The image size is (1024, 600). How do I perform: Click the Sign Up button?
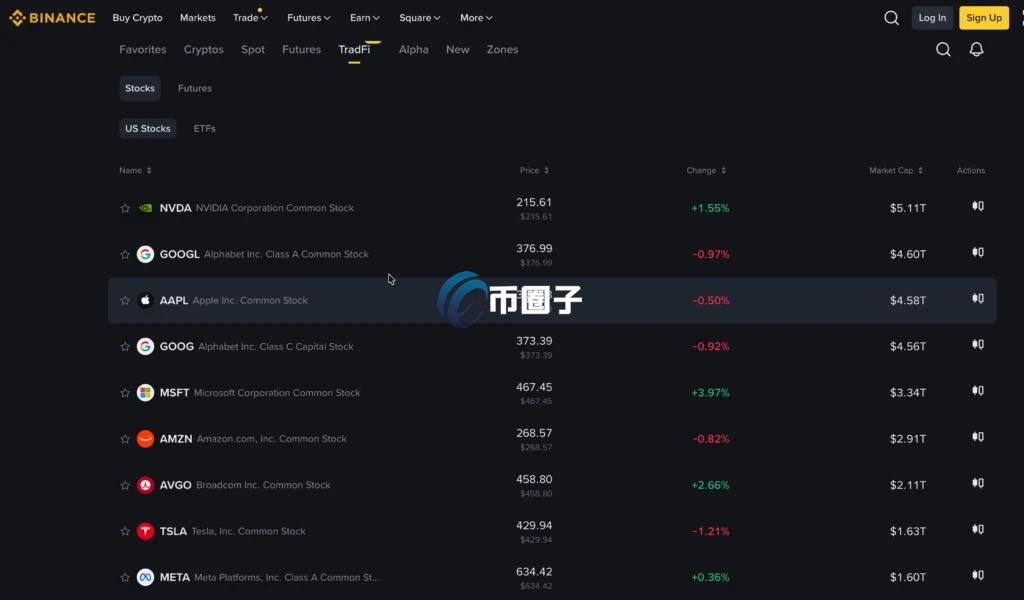click(x=984, y=18)
